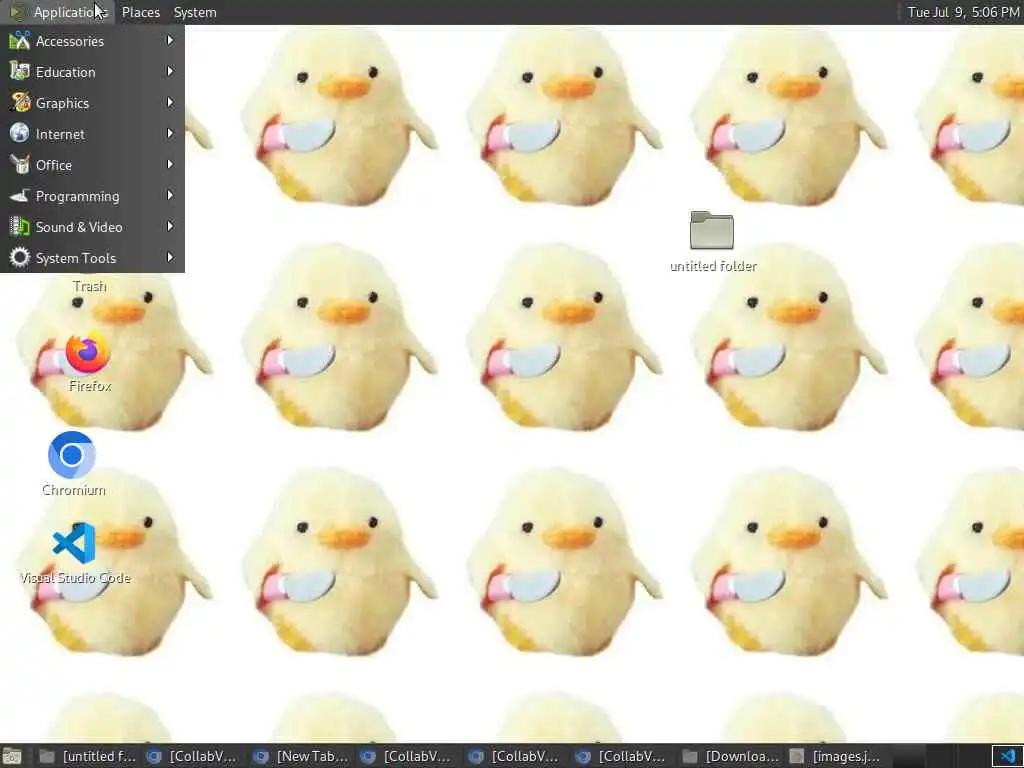Switch to the Downloads taskbar window
This screenshot has width=1024, height=768.
click(x=730, y=756)
